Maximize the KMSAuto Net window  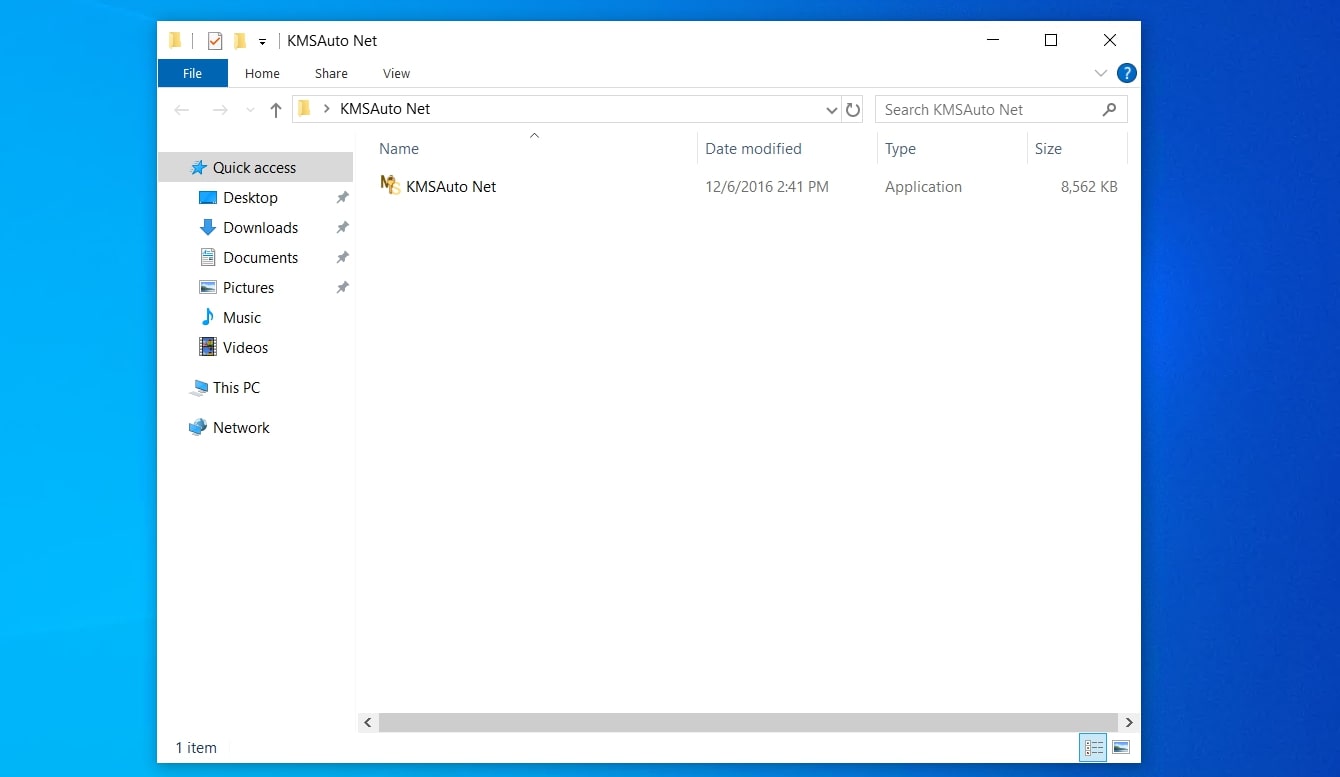(x=1051, y=40)
